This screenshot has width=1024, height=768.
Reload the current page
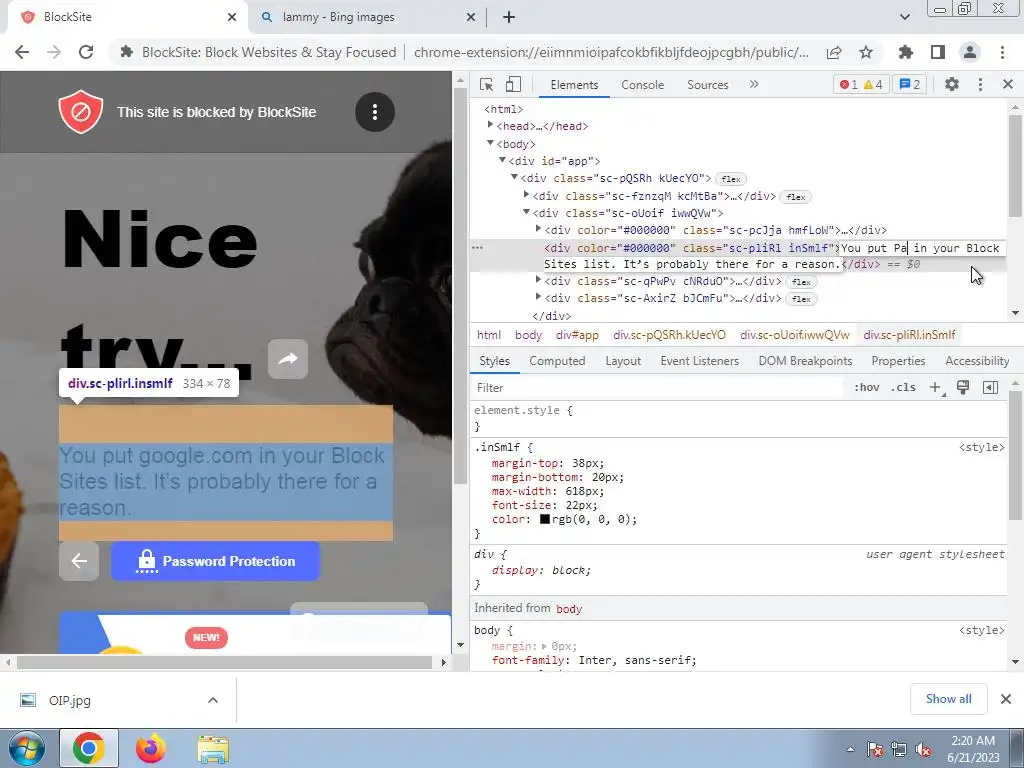(x=86, y=52)
